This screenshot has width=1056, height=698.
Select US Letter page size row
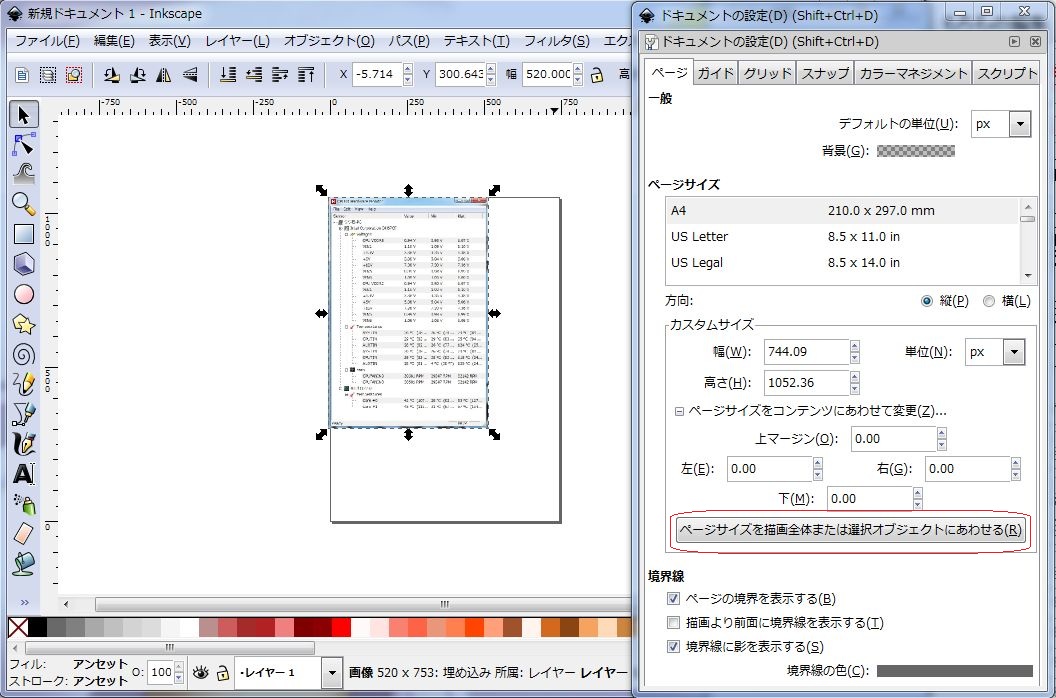842,236
